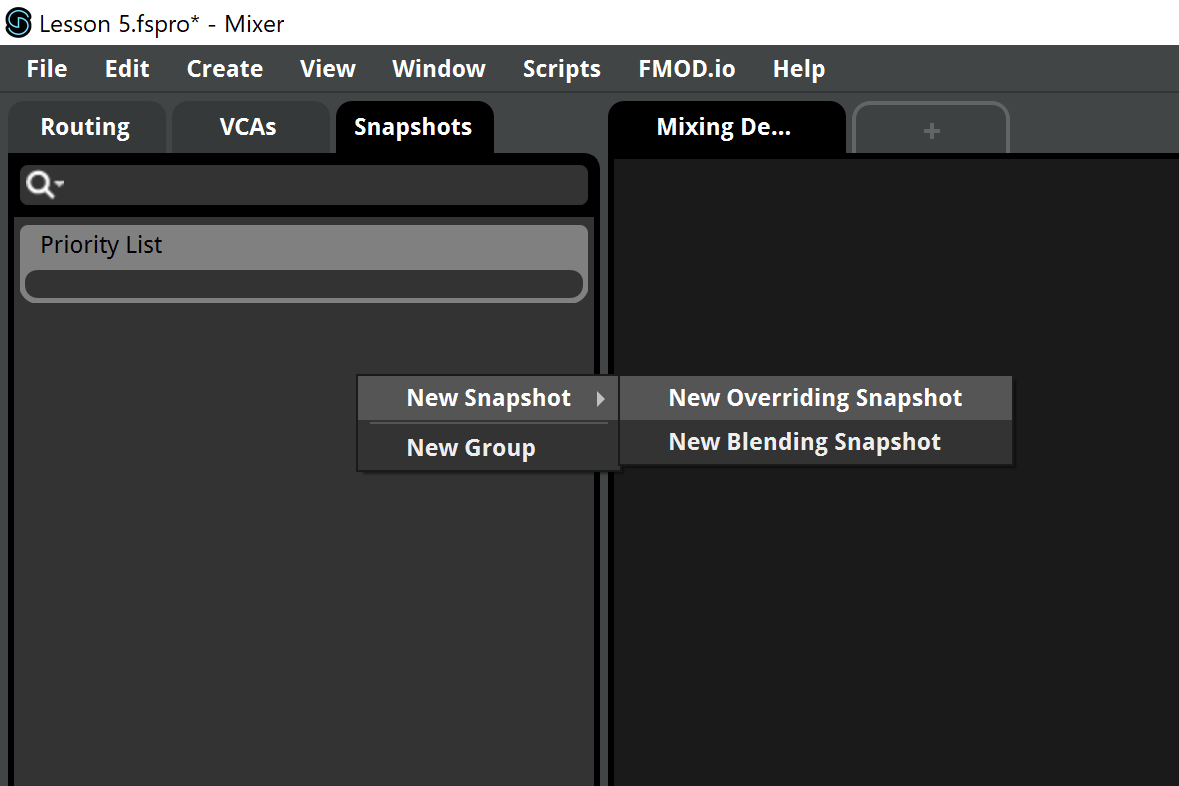Click the FMOD Studio logo icon
The width and height of the screenshot is (1179, 786).
[18, 23]
